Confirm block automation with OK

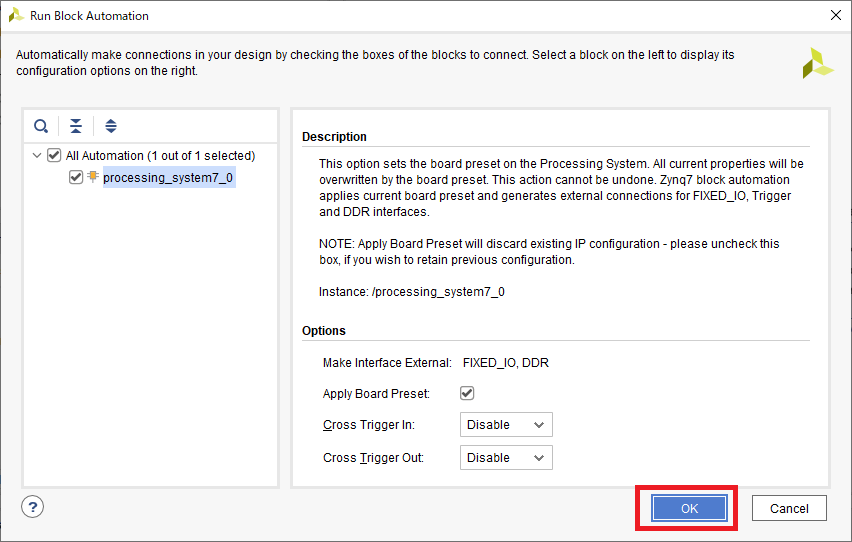(689, 508)
